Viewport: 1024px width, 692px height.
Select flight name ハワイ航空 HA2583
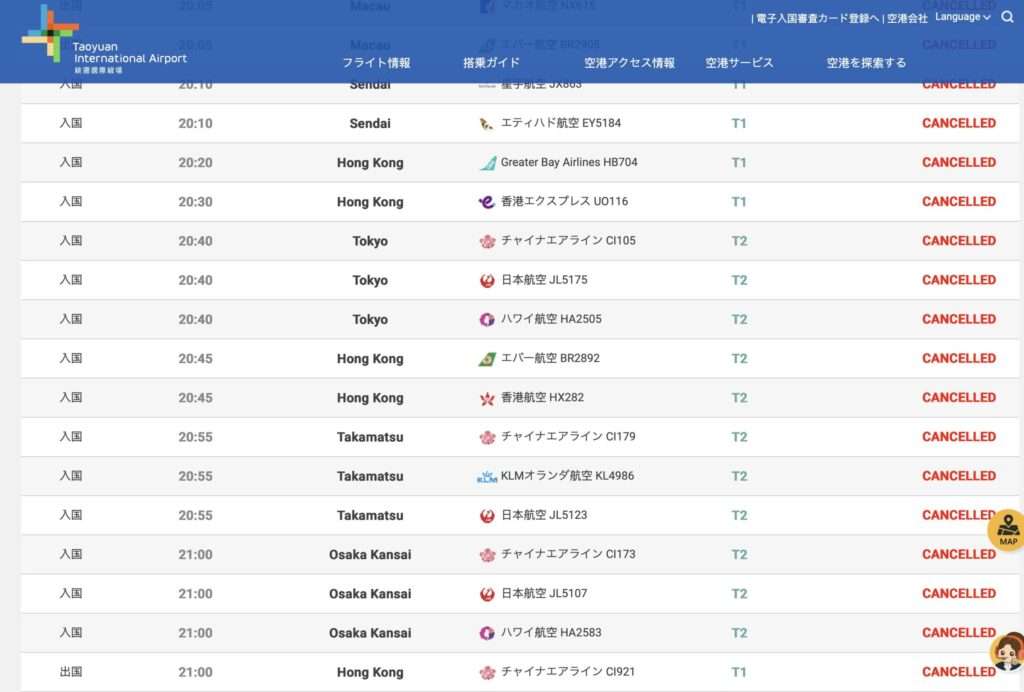click(x=551, y=632)
